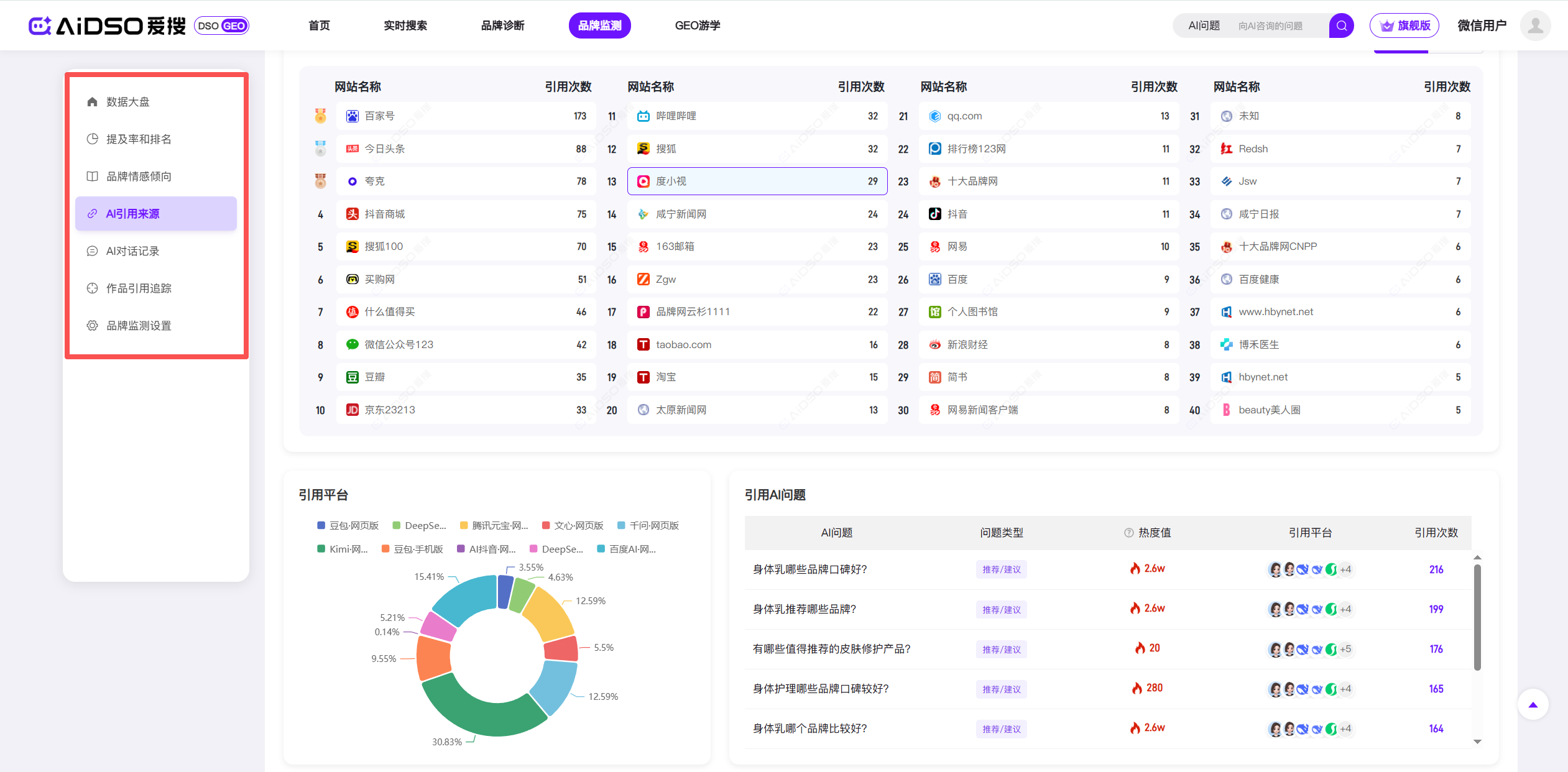
Task: Expand +5 platforms in 皮肤修护产品 row
Action: pos(1345,649)
